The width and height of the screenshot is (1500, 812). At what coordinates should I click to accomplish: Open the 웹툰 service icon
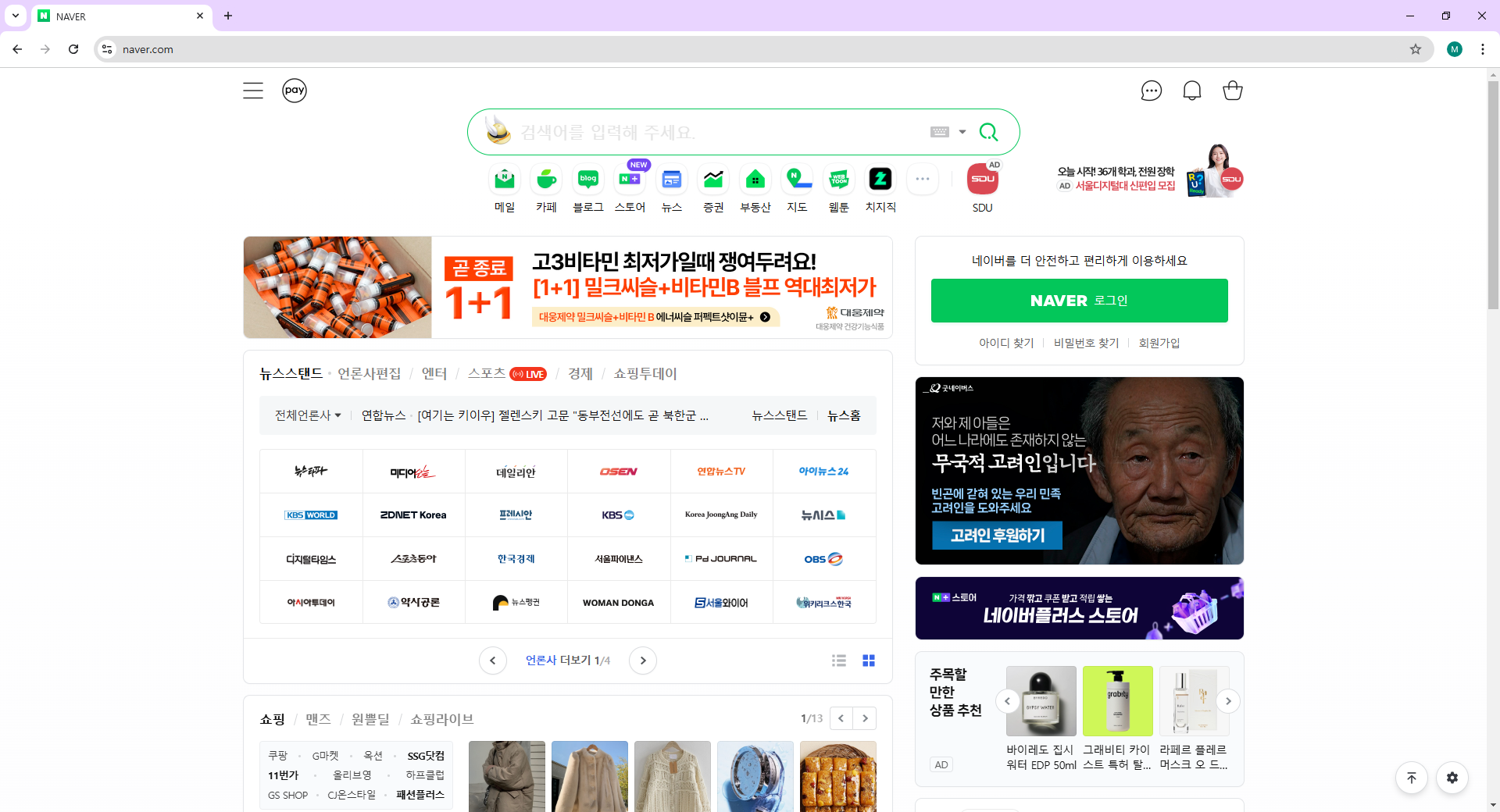coord(838,179)
